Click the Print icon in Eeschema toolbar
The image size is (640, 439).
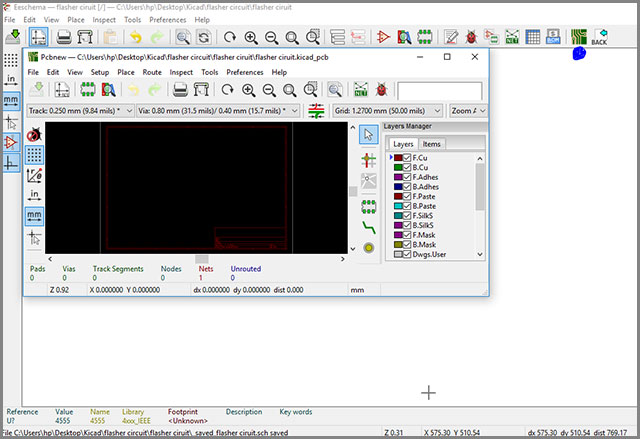(x=64, y=37)
